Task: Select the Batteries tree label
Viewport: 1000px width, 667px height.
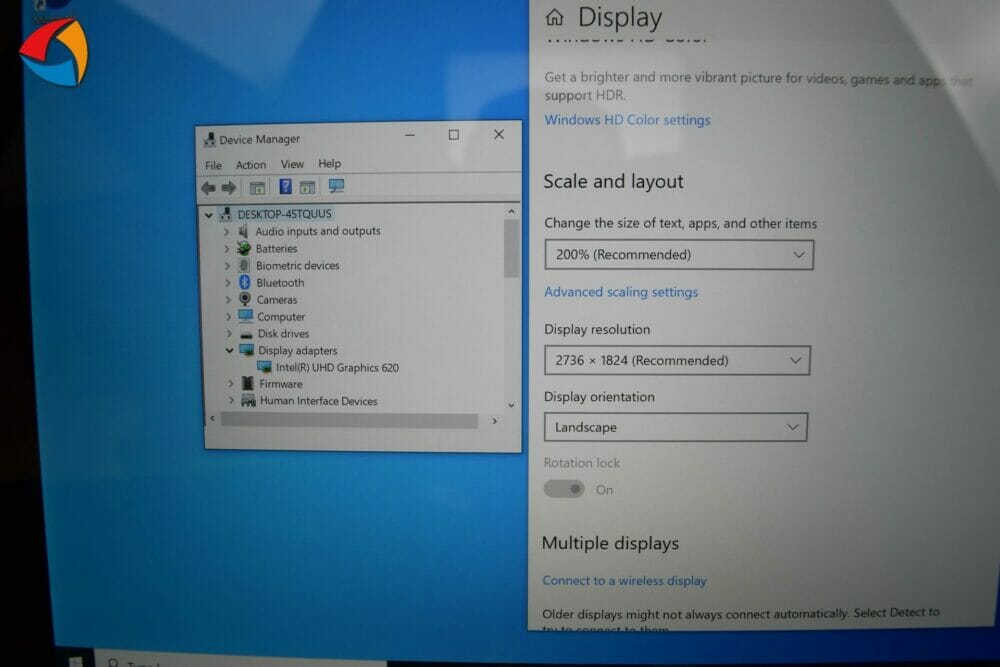Action: pos(276,249)
